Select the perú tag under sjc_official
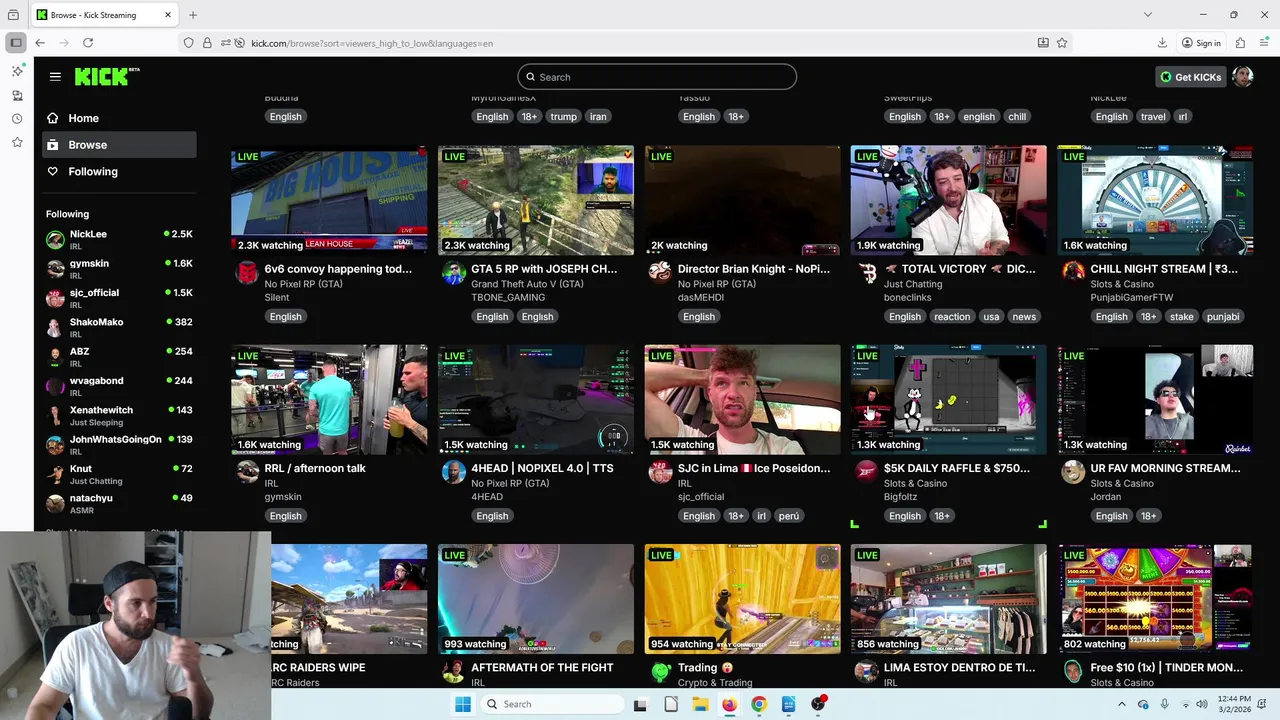This screenshot has width=1280, height=720. (x=789, y=516)
